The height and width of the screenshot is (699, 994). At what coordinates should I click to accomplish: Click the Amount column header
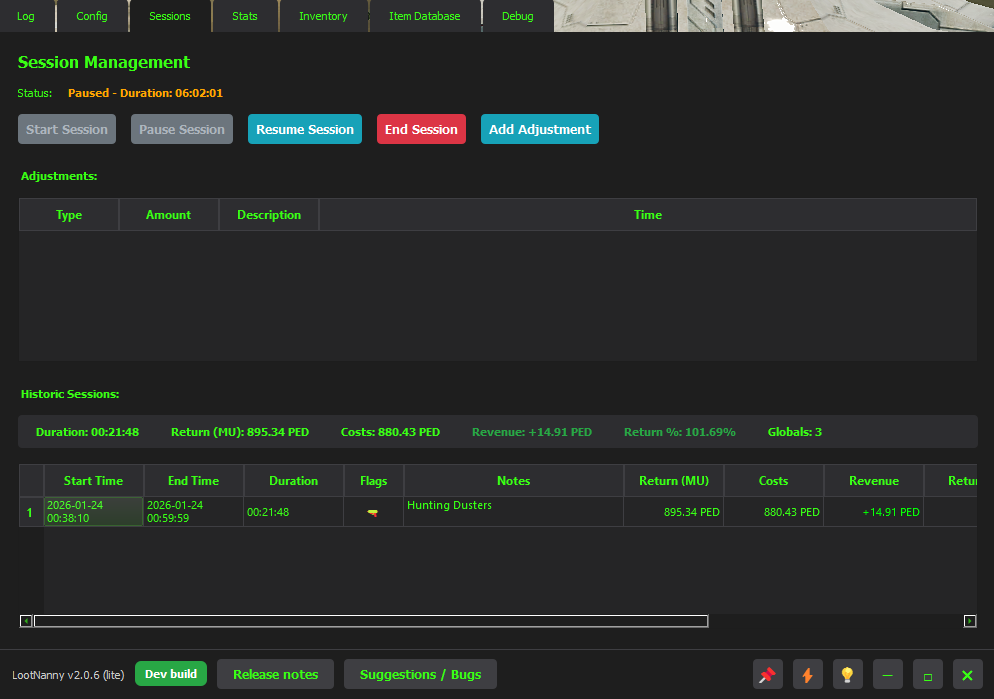pyautogui.click(x=169, y=215)
